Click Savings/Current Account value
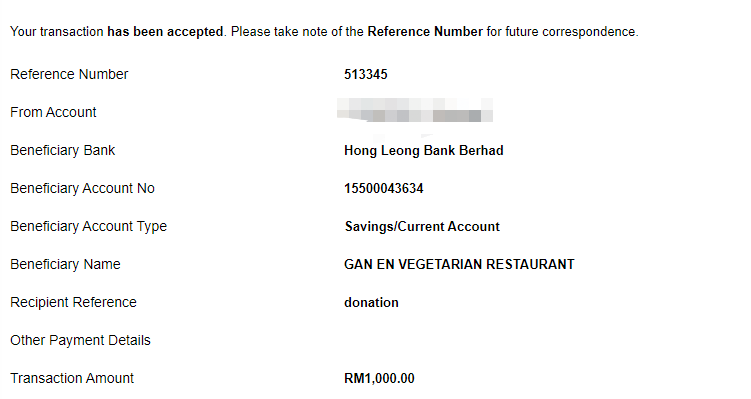The image size is (751, 399). pos(422,226)
